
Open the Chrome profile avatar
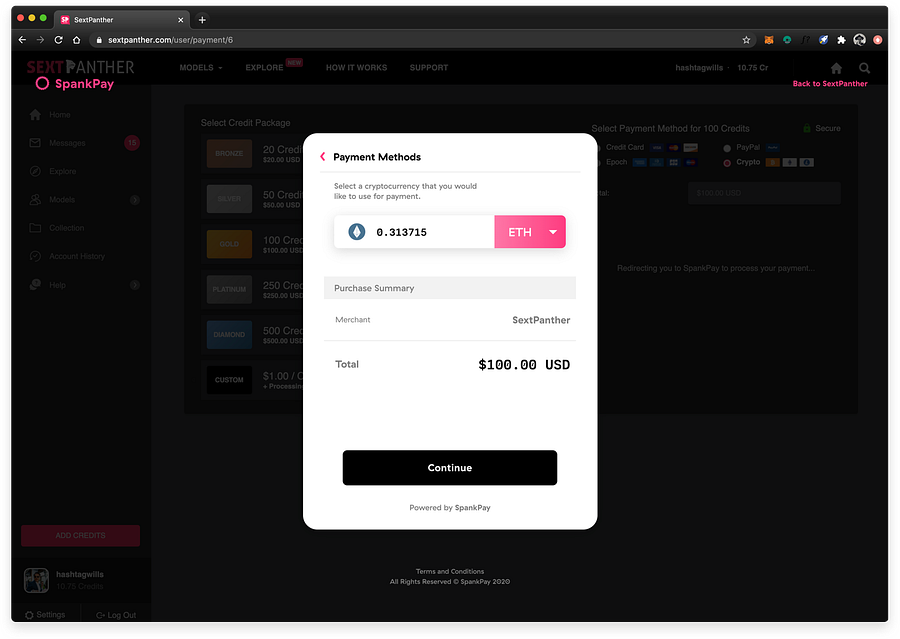[x=859, y=40]
